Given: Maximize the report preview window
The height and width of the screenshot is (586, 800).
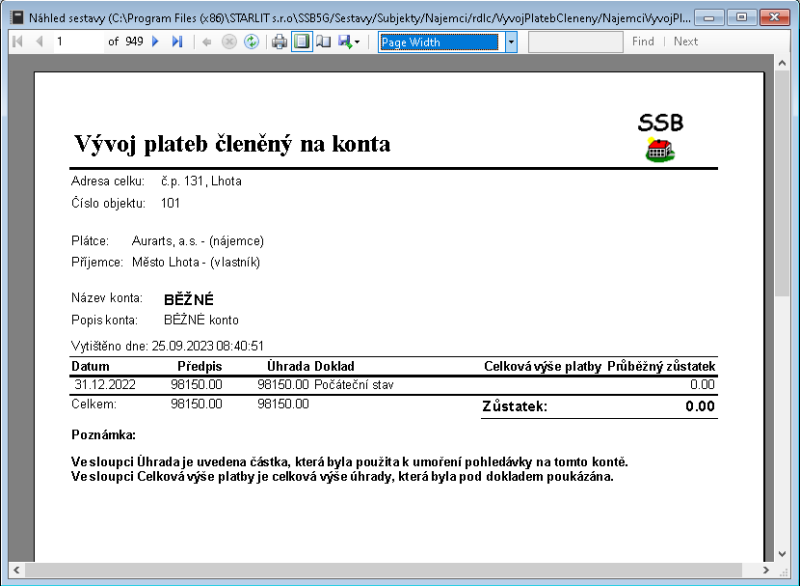Looking at the screenshot, I should point(741,17).
